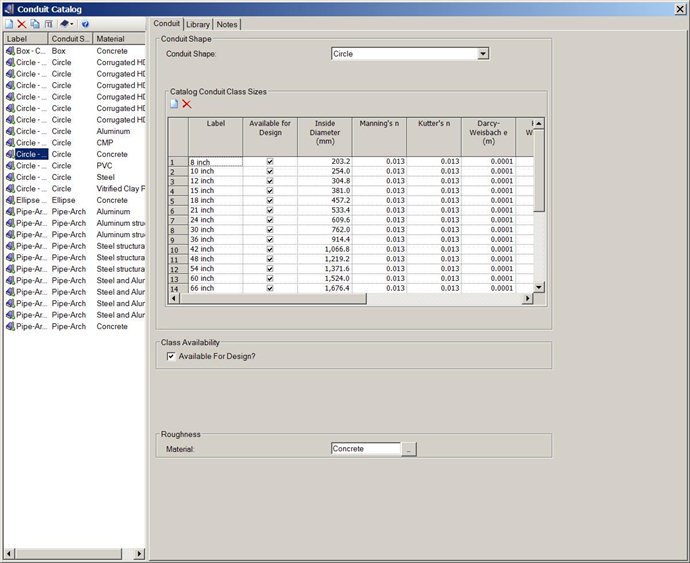The height and width of the screenshot is (563, 690).
Task: Click sizes table horizontal scroll-right arrow
Action: click(528, 298)
